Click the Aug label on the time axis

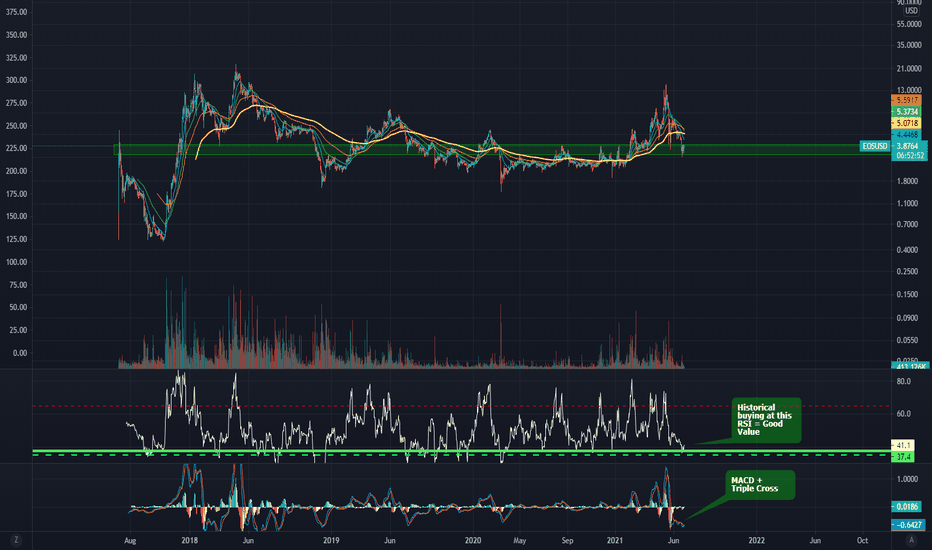(130, 540)
